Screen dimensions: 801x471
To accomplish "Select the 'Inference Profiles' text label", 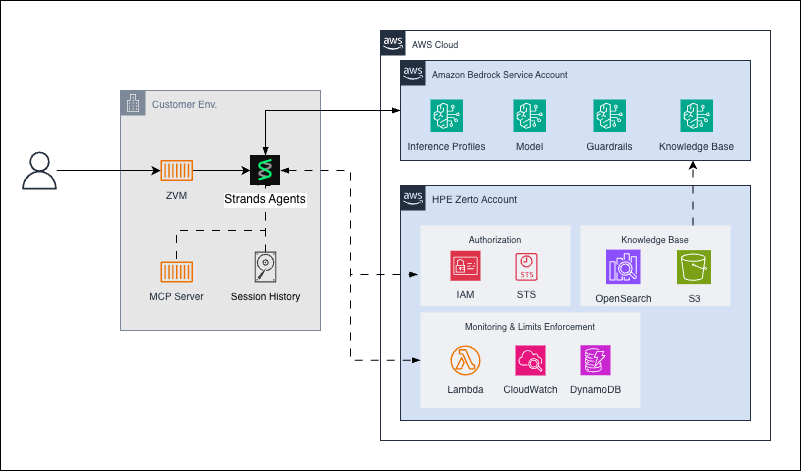I will pos(446,147).
